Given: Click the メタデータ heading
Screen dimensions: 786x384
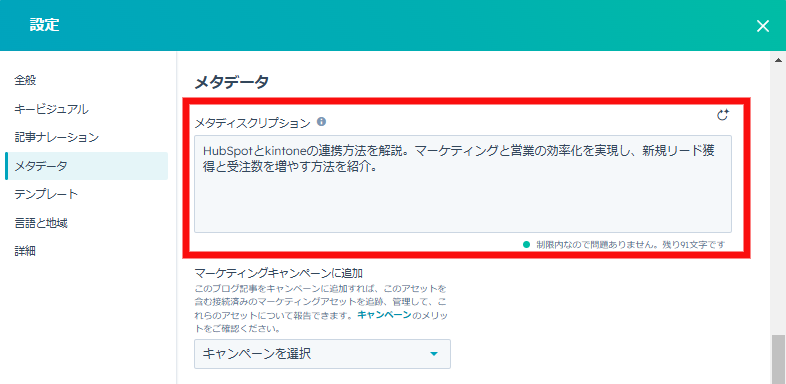Looking at the screenshot, I should 232,82.
